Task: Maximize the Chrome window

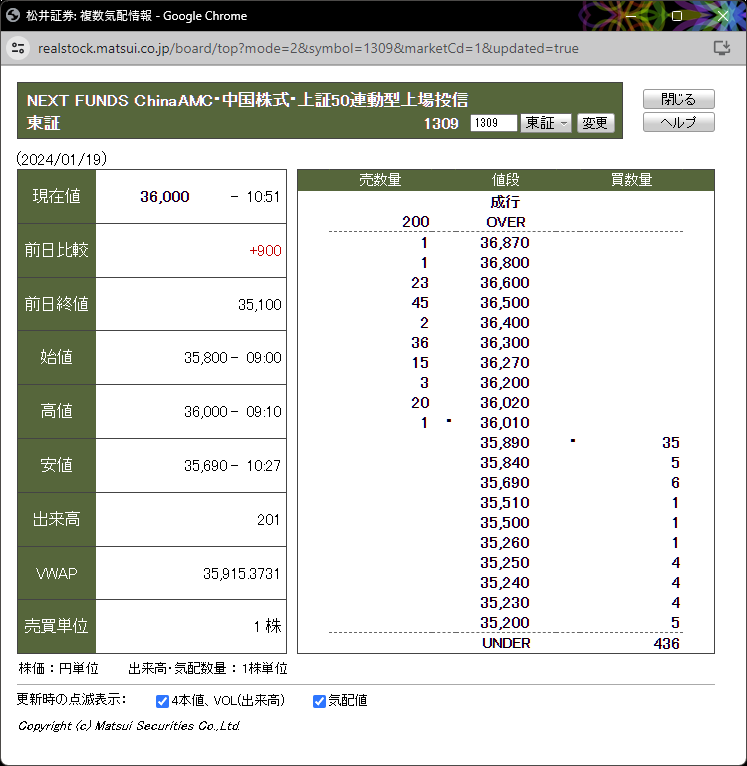Action: click(677, 16)
